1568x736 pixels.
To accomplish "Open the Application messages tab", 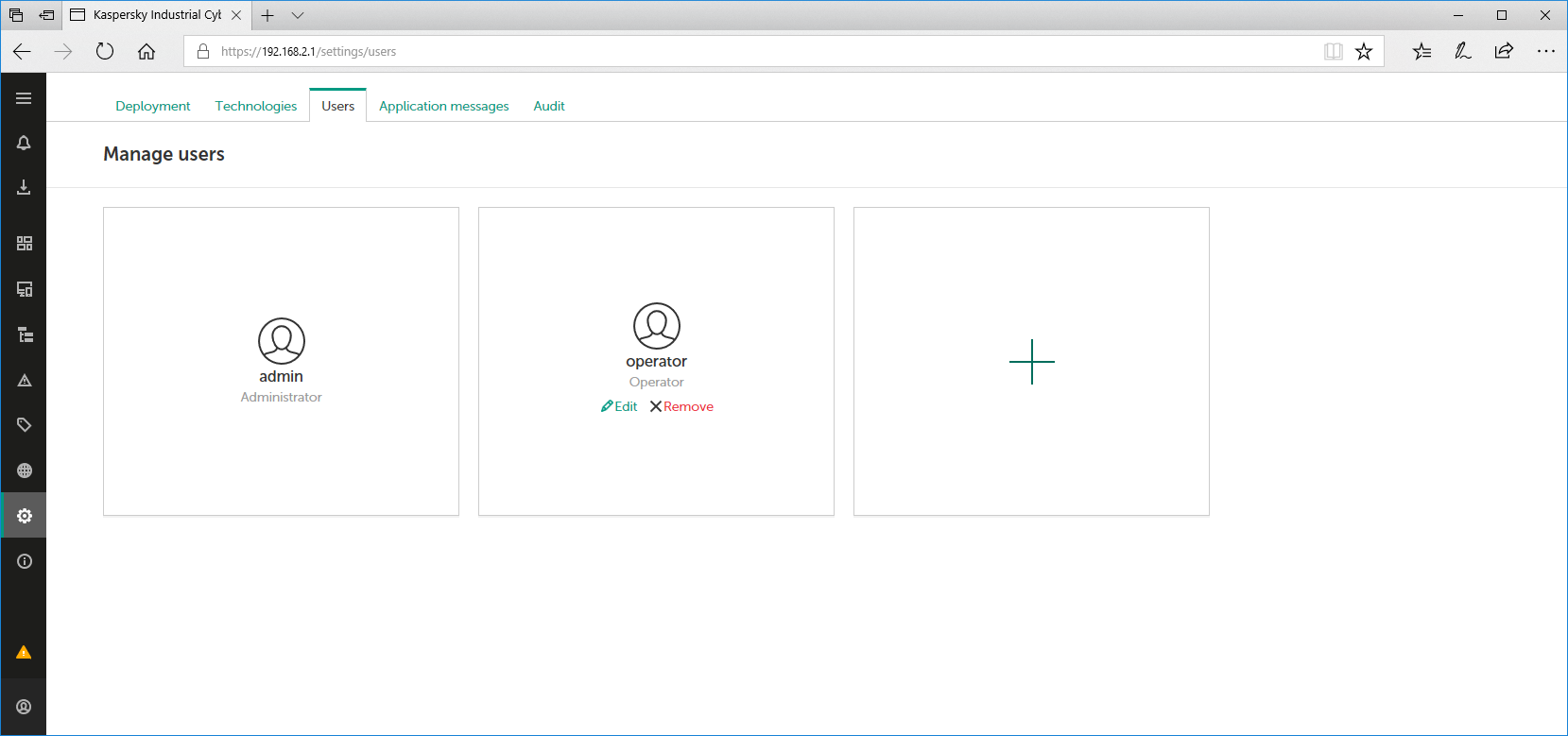I will [x=443, y=106].
